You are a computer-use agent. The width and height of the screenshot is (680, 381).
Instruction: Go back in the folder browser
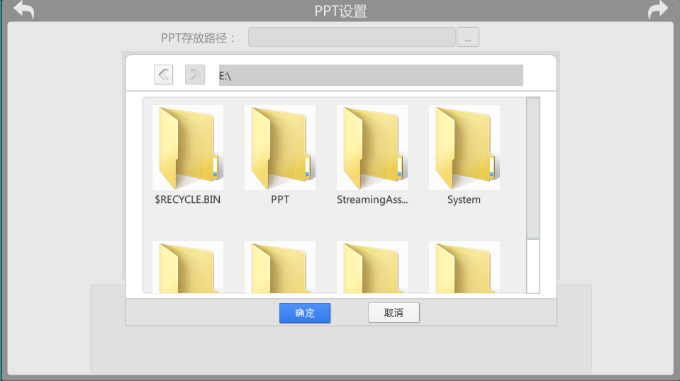(x=163, y=75)
